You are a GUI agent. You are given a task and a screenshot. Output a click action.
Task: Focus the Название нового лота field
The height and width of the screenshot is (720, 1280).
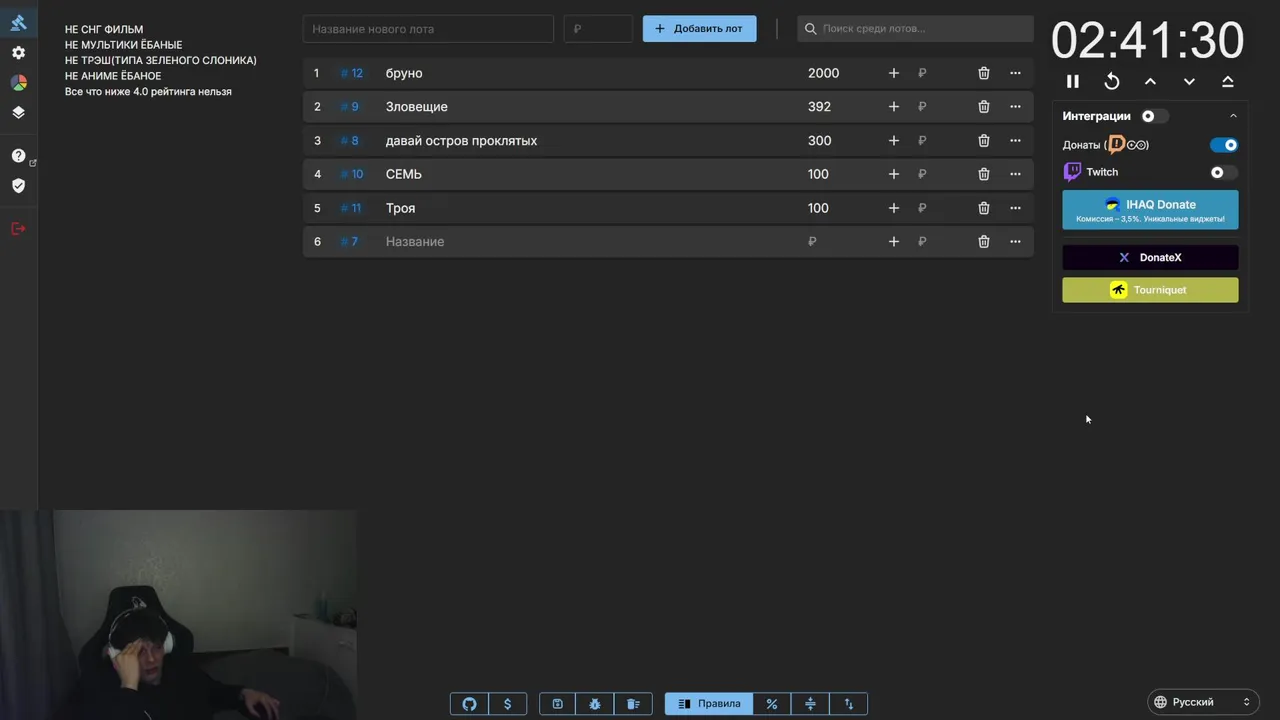428,29
